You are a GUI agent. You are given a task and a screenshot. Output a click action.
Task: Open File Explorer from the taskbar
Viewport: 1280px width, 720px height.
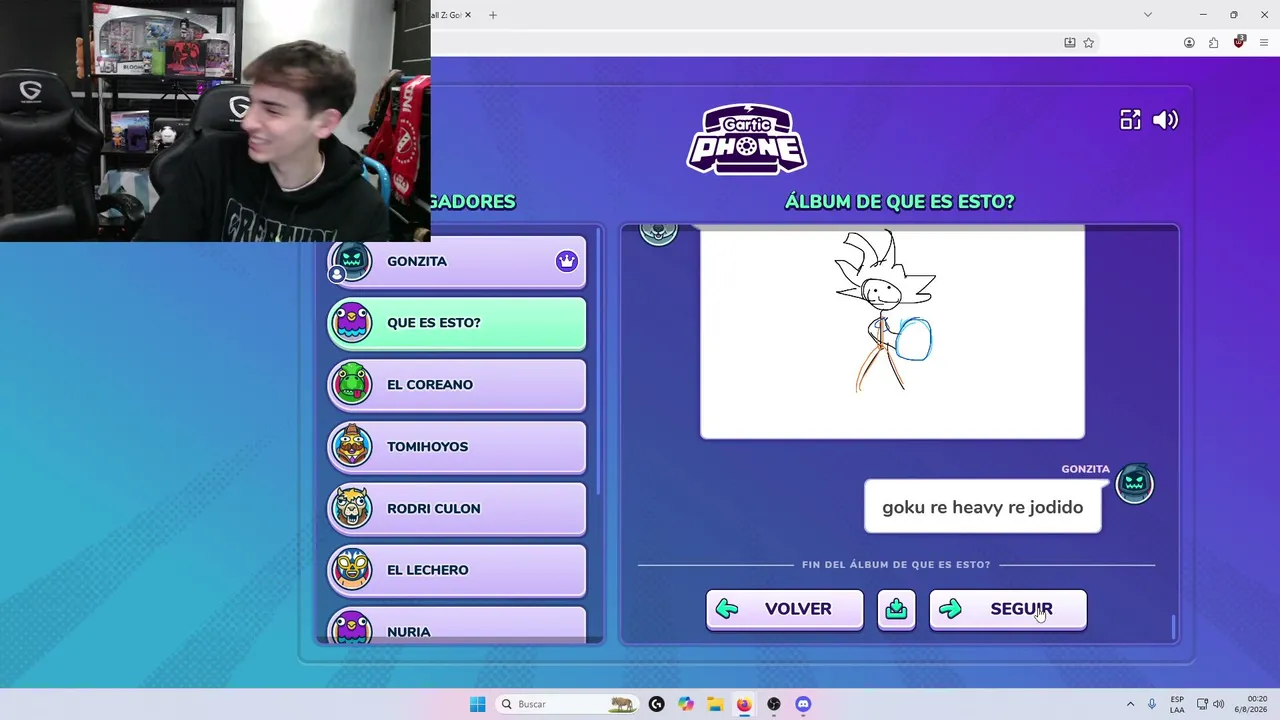[x=715, y=704]
